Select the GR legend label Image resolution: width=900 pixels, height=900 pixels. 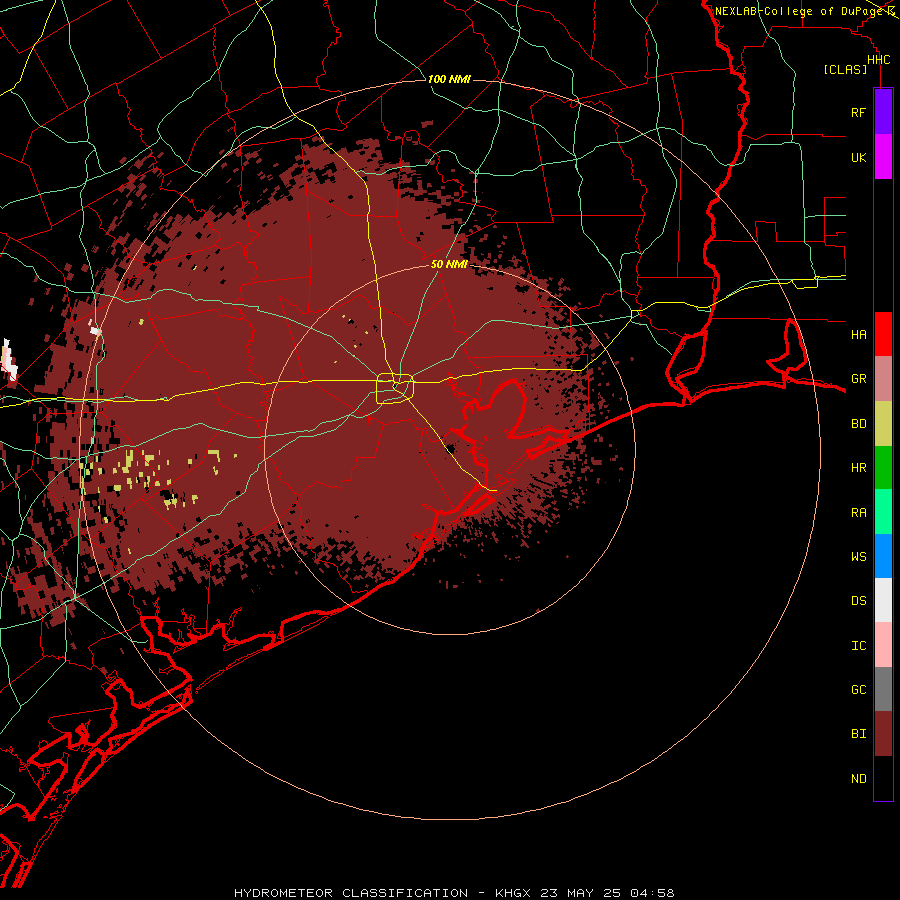858,379
